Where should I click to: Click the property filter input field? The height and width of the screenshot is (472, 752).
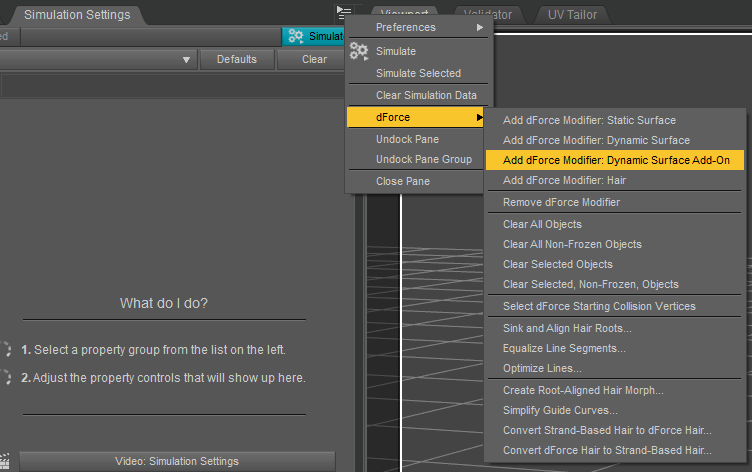[173, 87]
